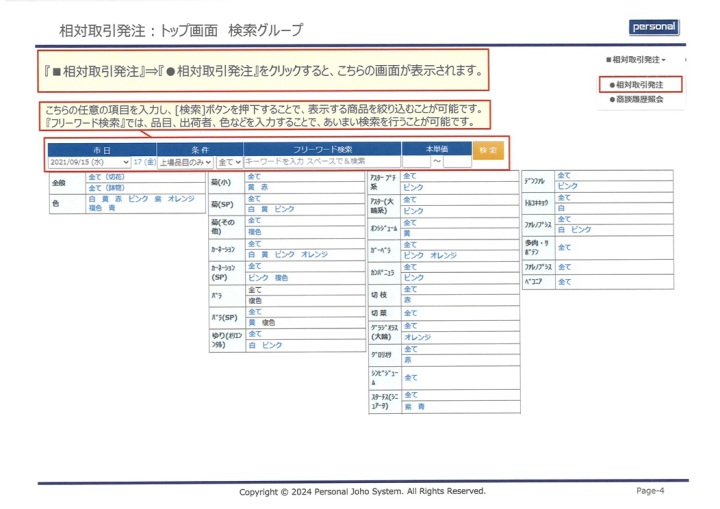The image size is (720, 509).
Task: Click ピンク for ゆり(オリエンタル)
Action: tap(272, 345)
